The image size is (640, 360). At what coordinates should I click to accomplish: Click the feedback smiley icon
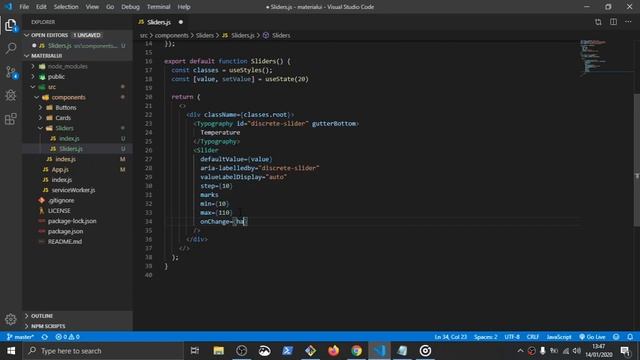pos(616,337)
